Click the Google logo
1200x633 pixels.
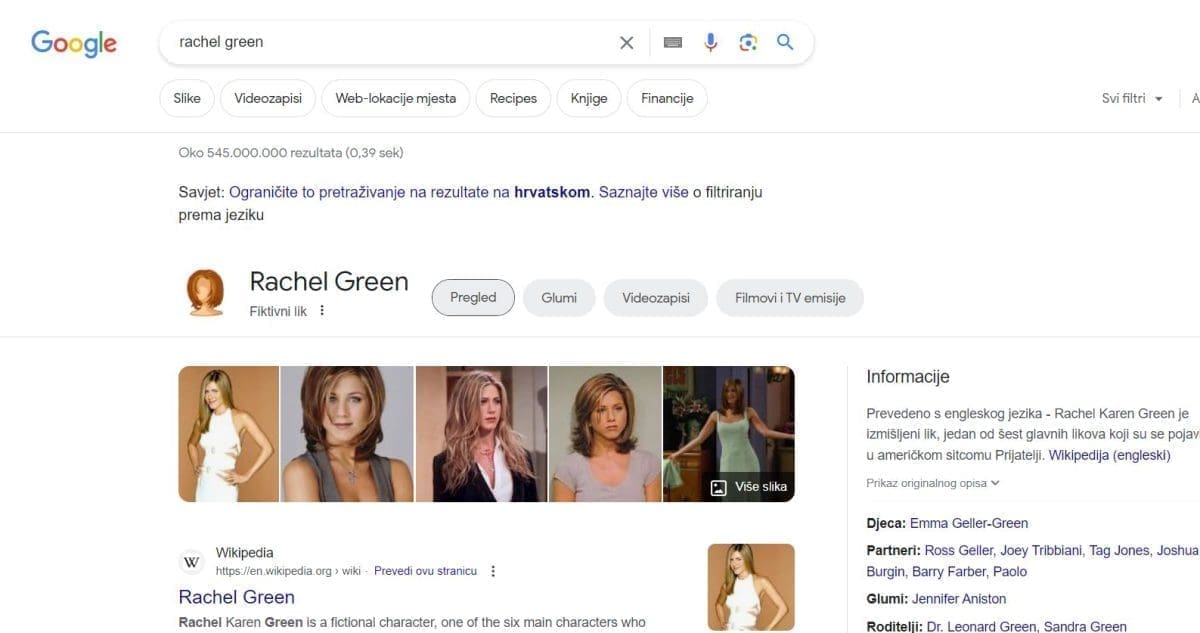[73, 43]
